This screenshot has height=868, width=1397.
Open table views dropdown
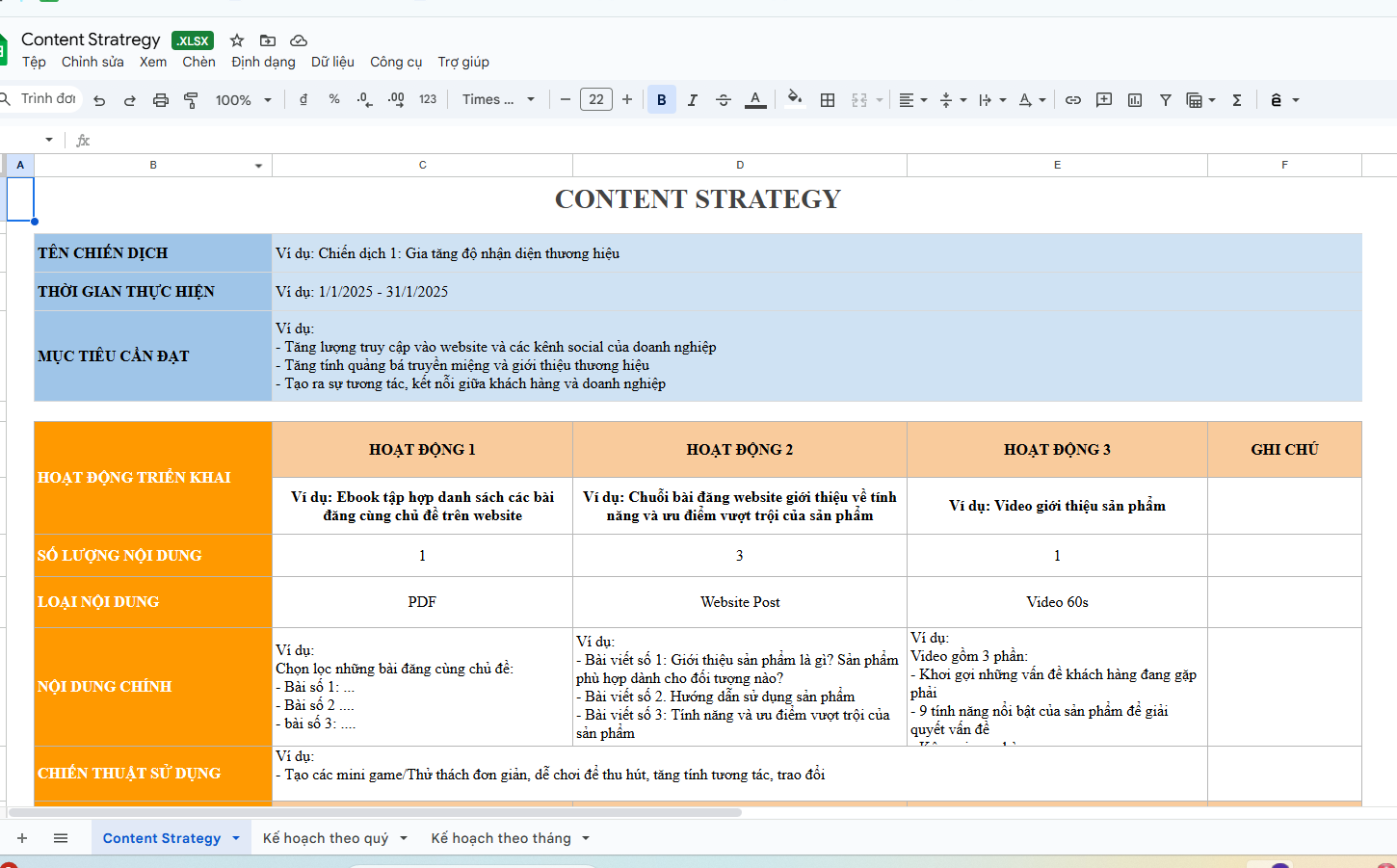(x=1200, y=100)
